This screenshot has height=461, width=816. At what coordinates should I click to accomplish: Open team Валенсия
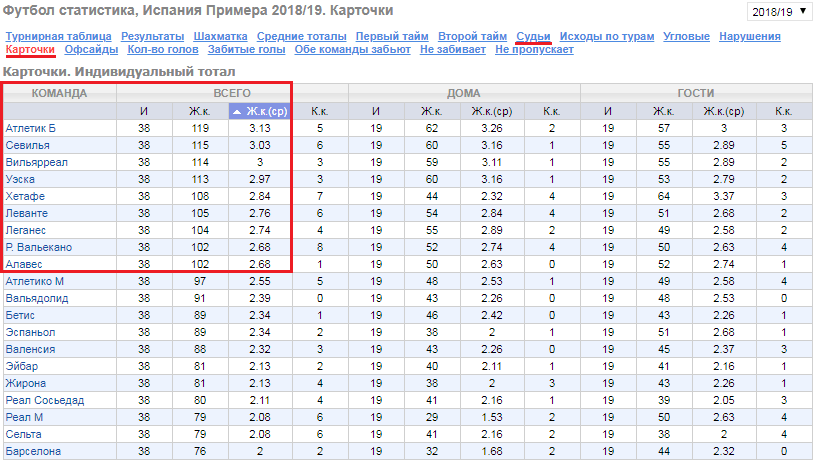point(30,350)
